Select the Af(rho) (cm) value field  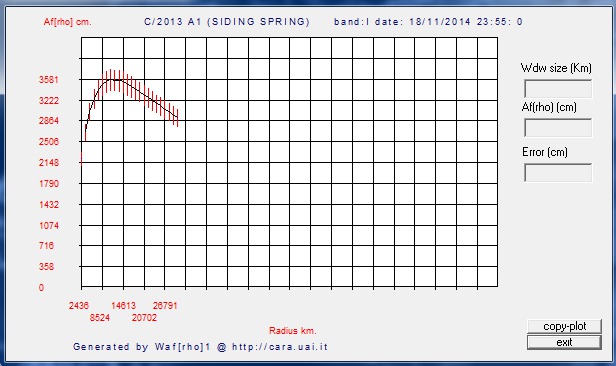coord(558,128)
